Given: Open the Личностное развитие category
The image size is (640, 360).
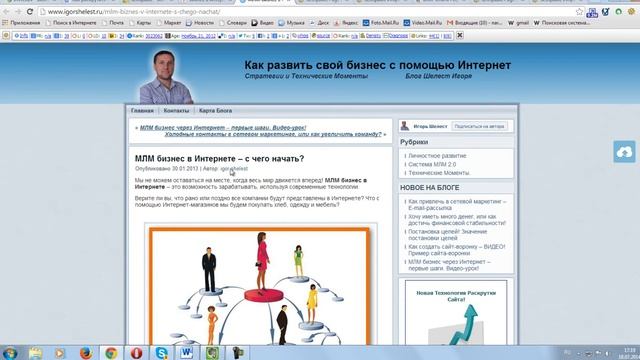Looking at the screenshot, I should pos(437,156).
